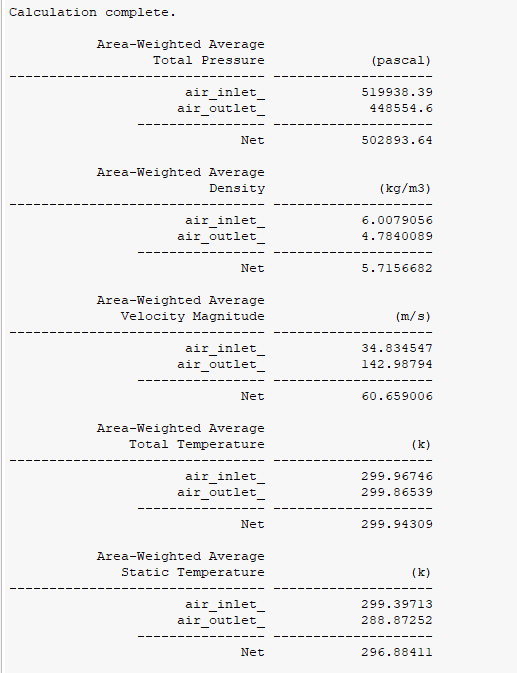The width and height of the screenshot is (517, 673).
Task: Click the Net total temperature value 299.94309
Action: pos(397,524)
